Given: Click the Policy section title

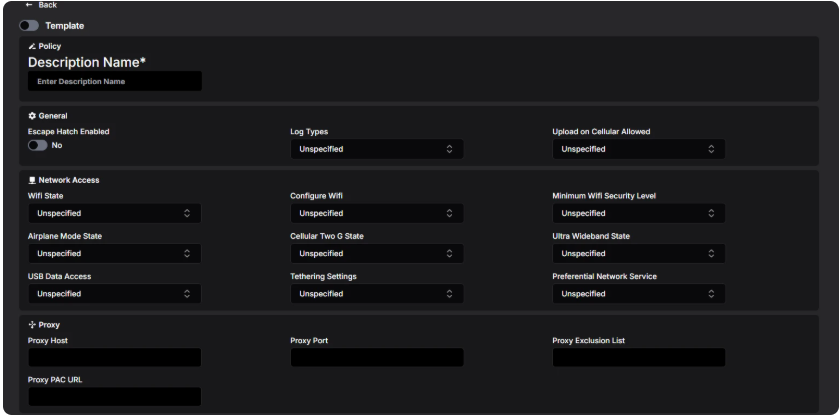Looking at the screenshot, I should (x=50, y=47).
